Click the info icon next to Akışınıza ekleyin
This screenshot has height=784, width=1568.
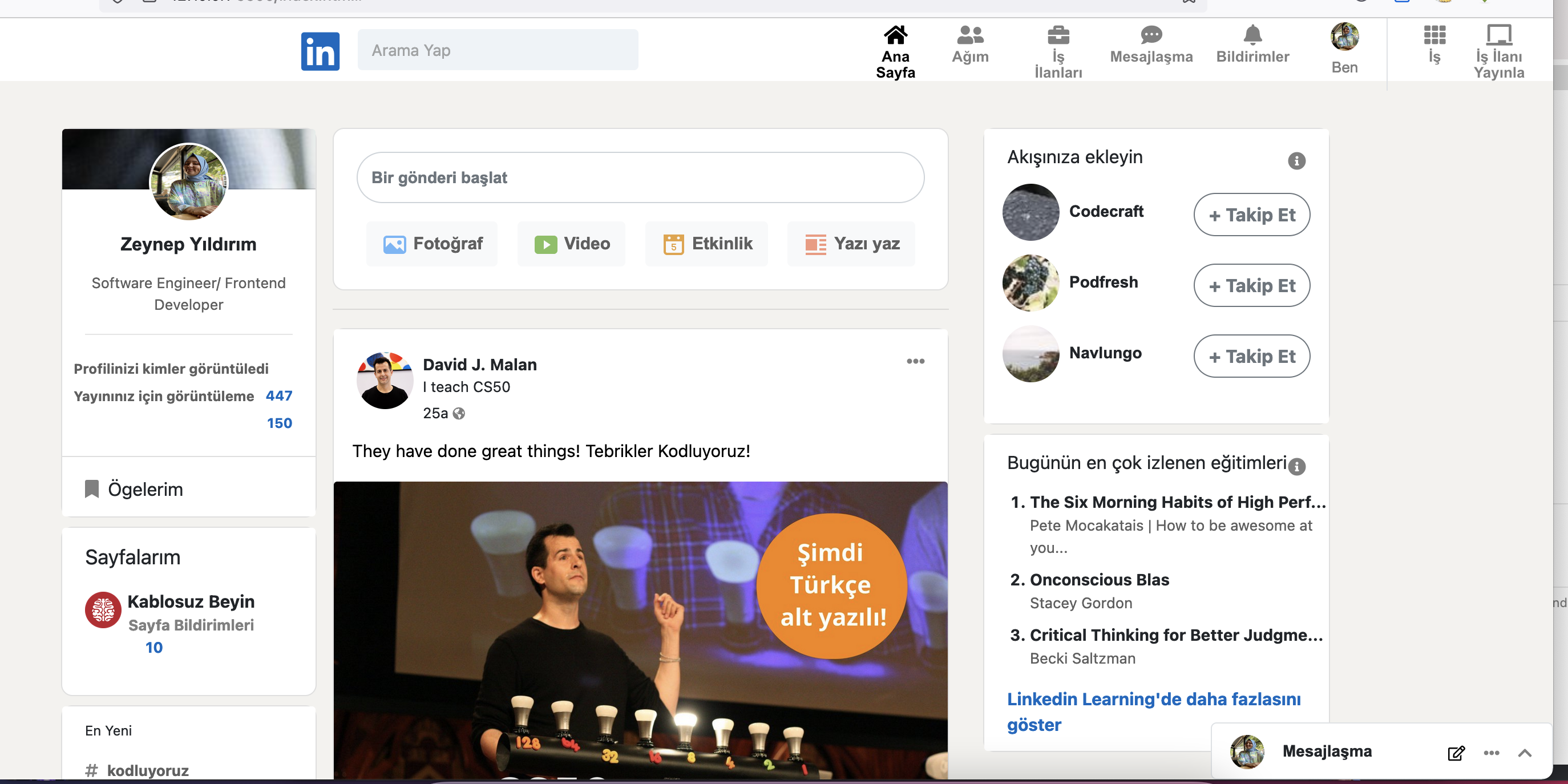click(x=1296, y=160)
